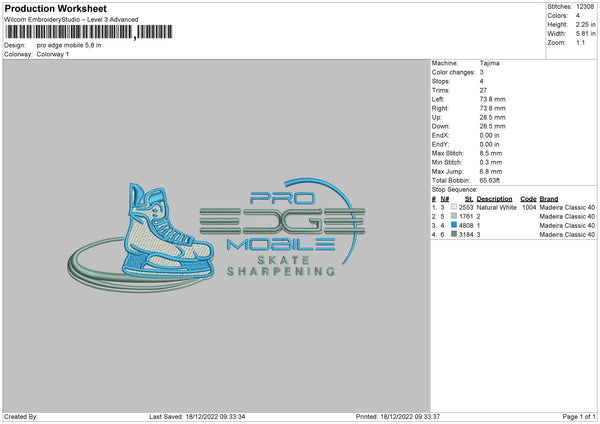Click 'Madeira Classic 40' in stop row 1
The image size is (600, 424).
(567, 207)
